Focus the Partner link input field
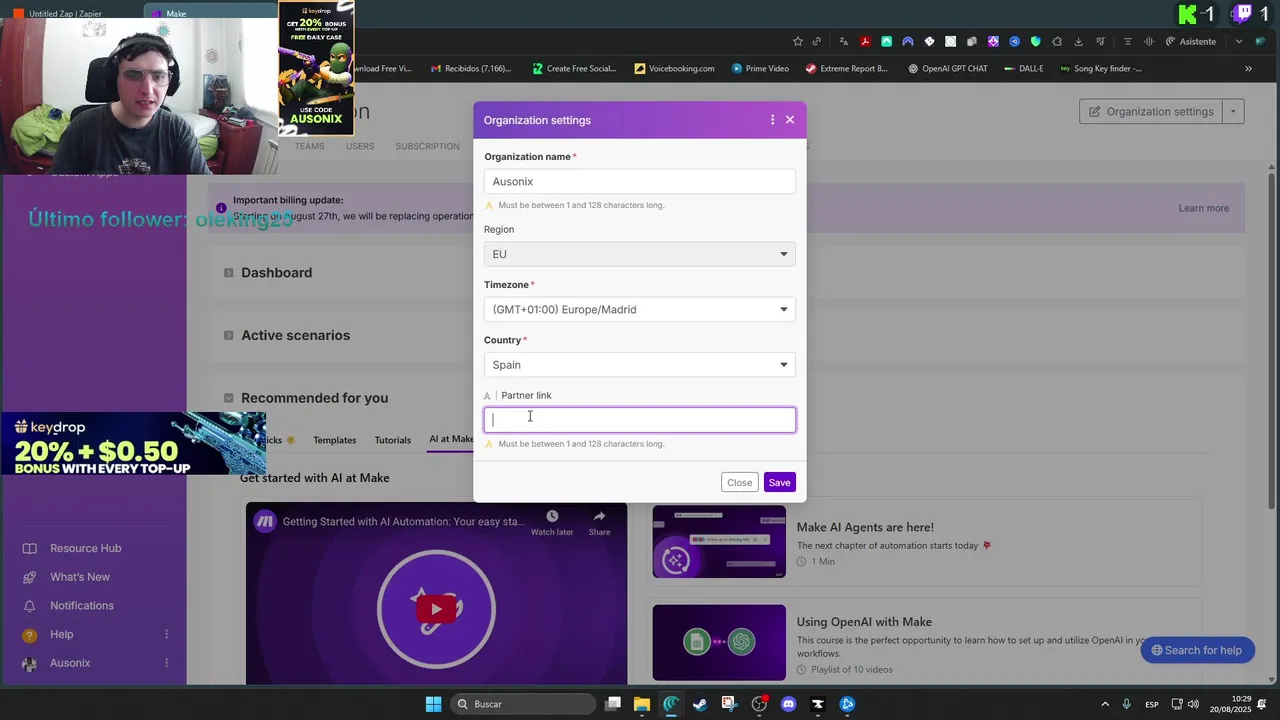1280x720 pixels. coord(640,420)
